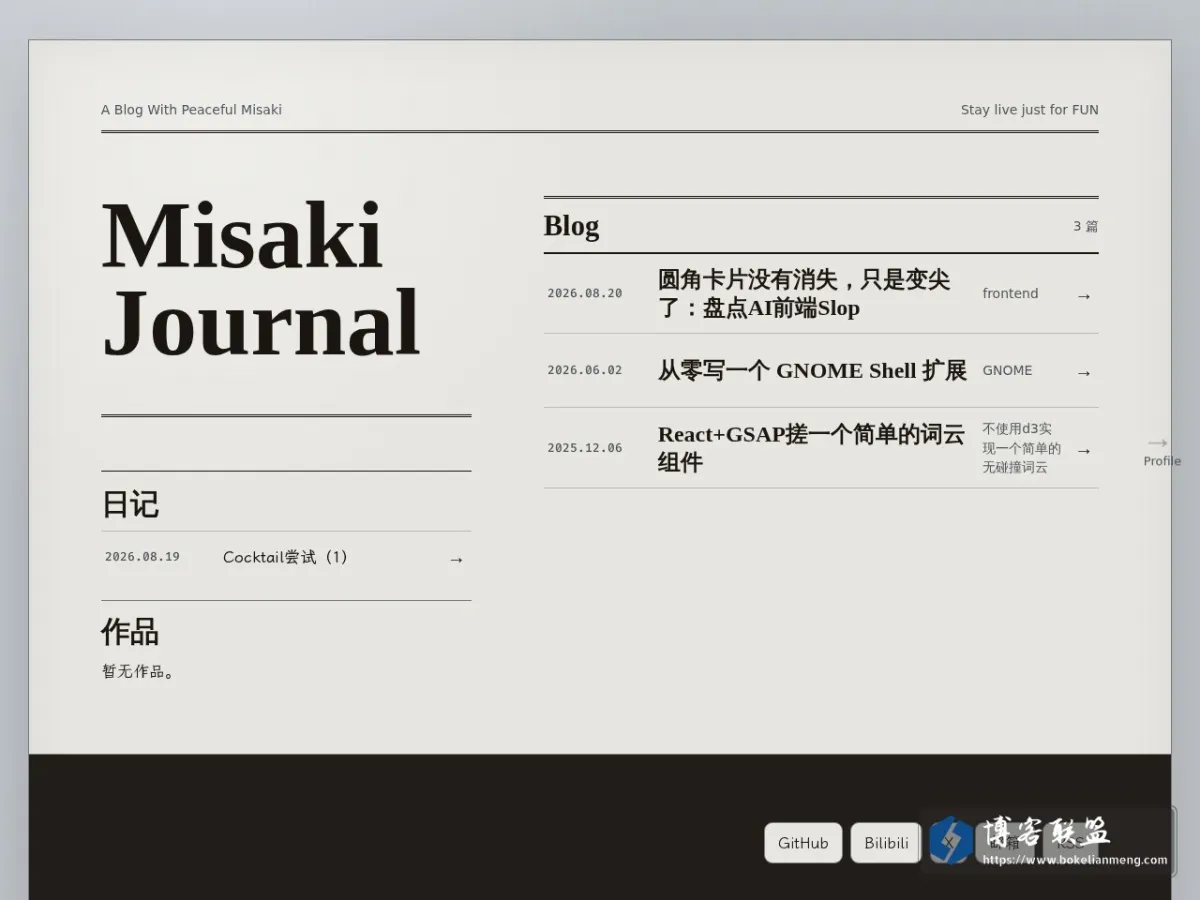Click the 日记 section heading

pyautogui.click(x=130, y=503)
